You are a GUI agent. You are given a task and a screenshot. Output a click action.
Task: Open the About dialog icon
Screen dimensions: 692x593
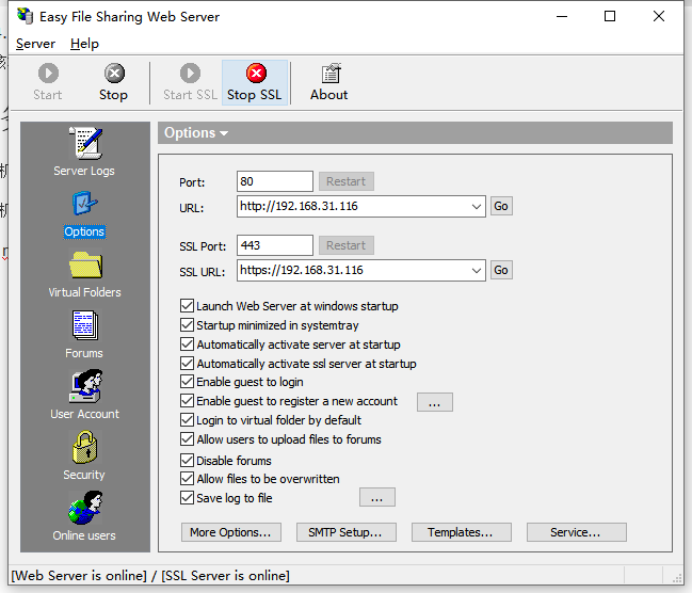[330, 73]
